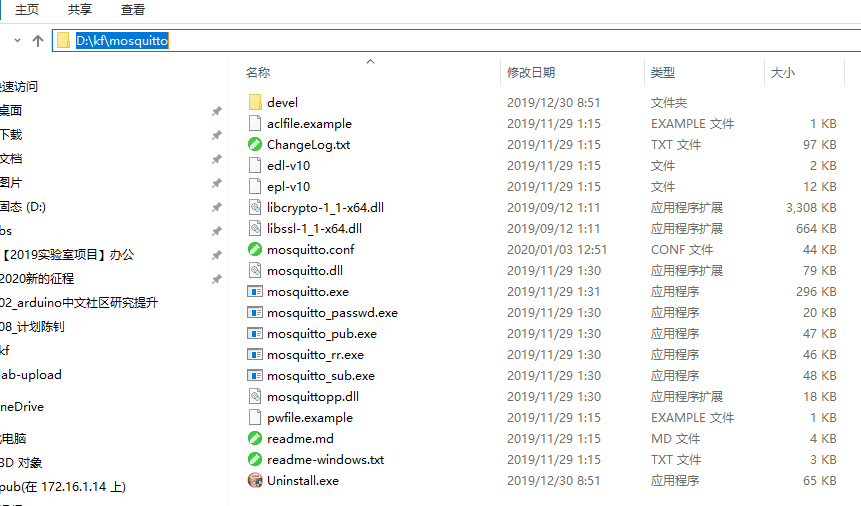This screenshot has width=861, height=506.
Task: Open the 主页 ribbon tab
Action: click(27, 10)
